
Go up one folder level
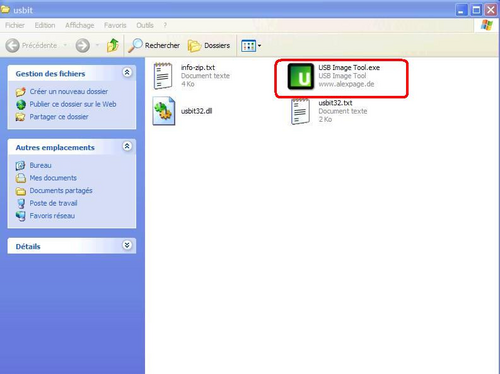coord(113,45)
